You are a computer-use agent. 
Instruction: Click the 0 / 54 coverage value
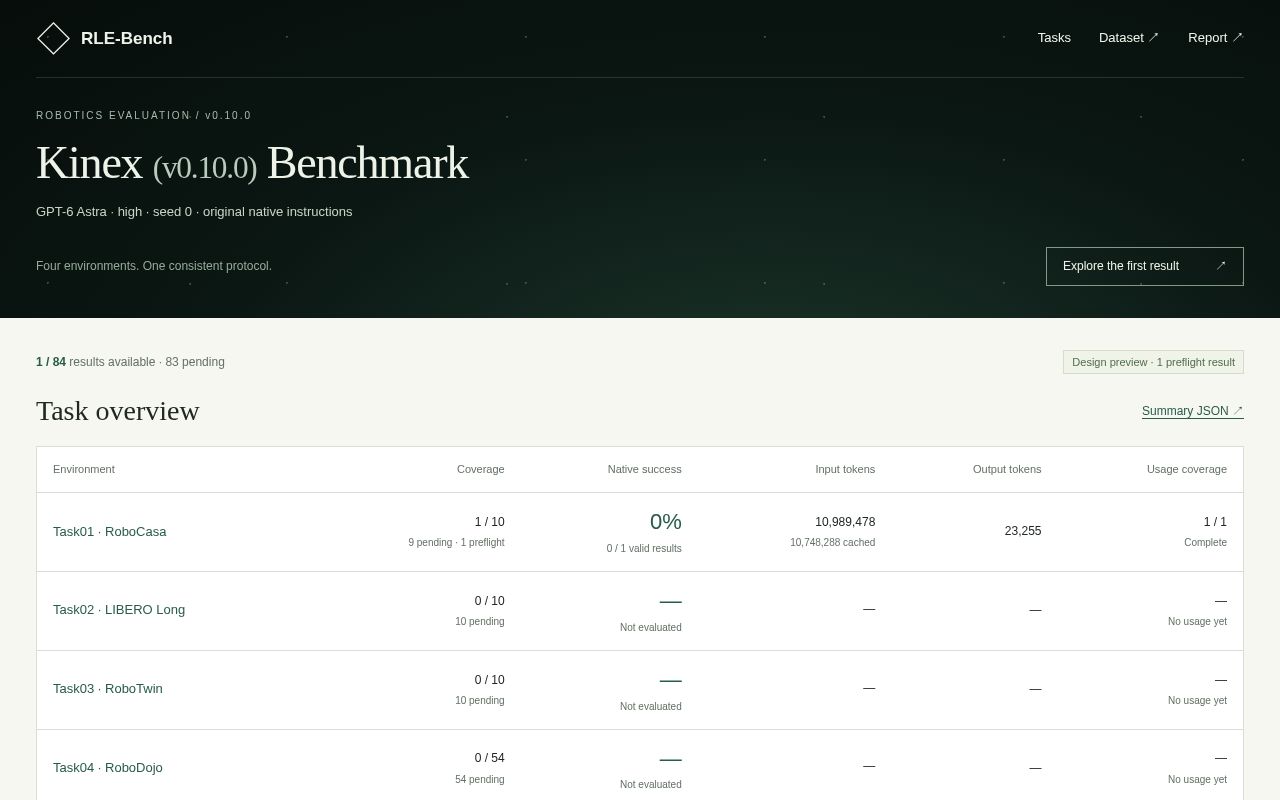point(490,758)
